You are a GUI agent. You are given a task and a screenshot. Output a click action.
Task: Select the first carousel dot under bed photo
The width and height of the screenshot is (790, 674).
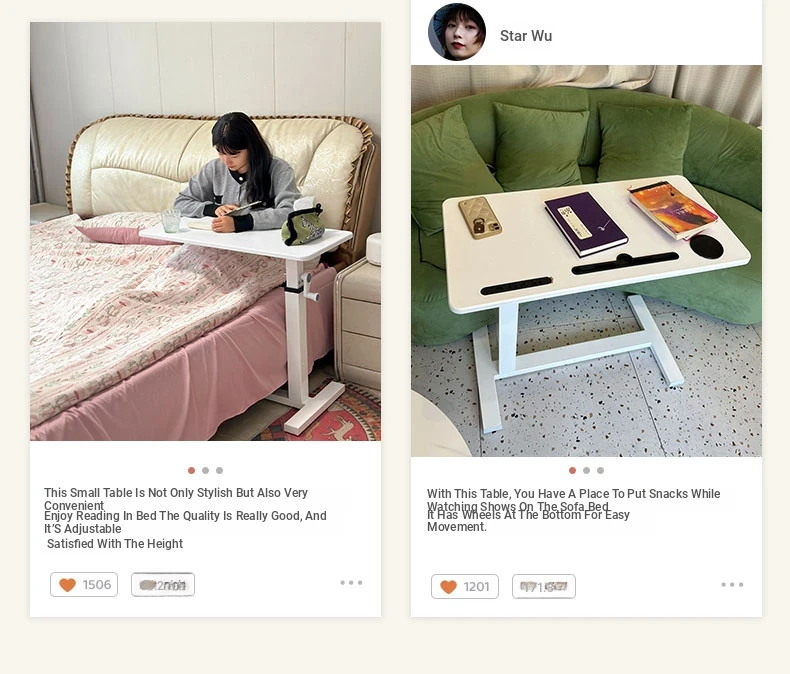click(x=191, y=470)
